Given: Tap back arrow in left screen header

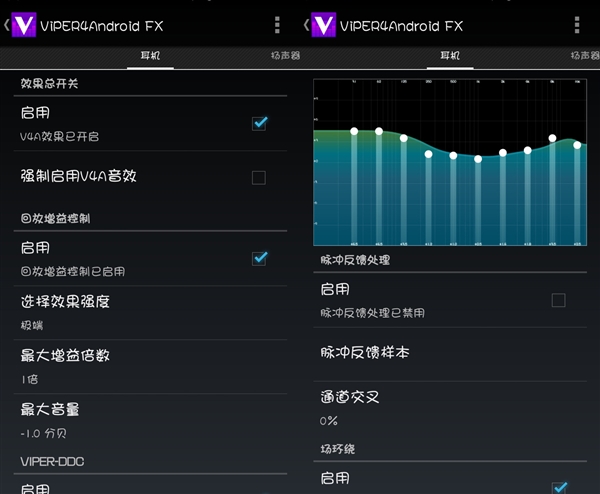Looking at the screenshot, I should click(6, 25).
